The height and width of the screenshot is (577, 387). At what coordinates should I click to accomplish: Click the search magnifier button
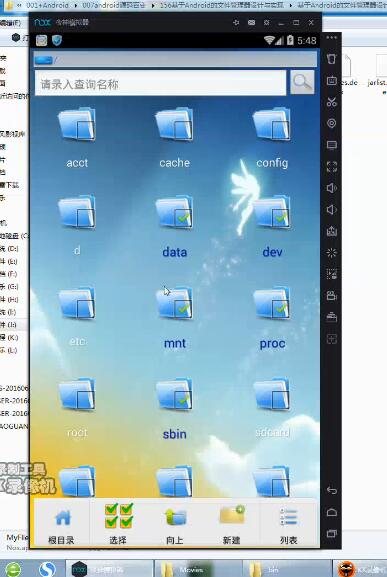point(302,82)
